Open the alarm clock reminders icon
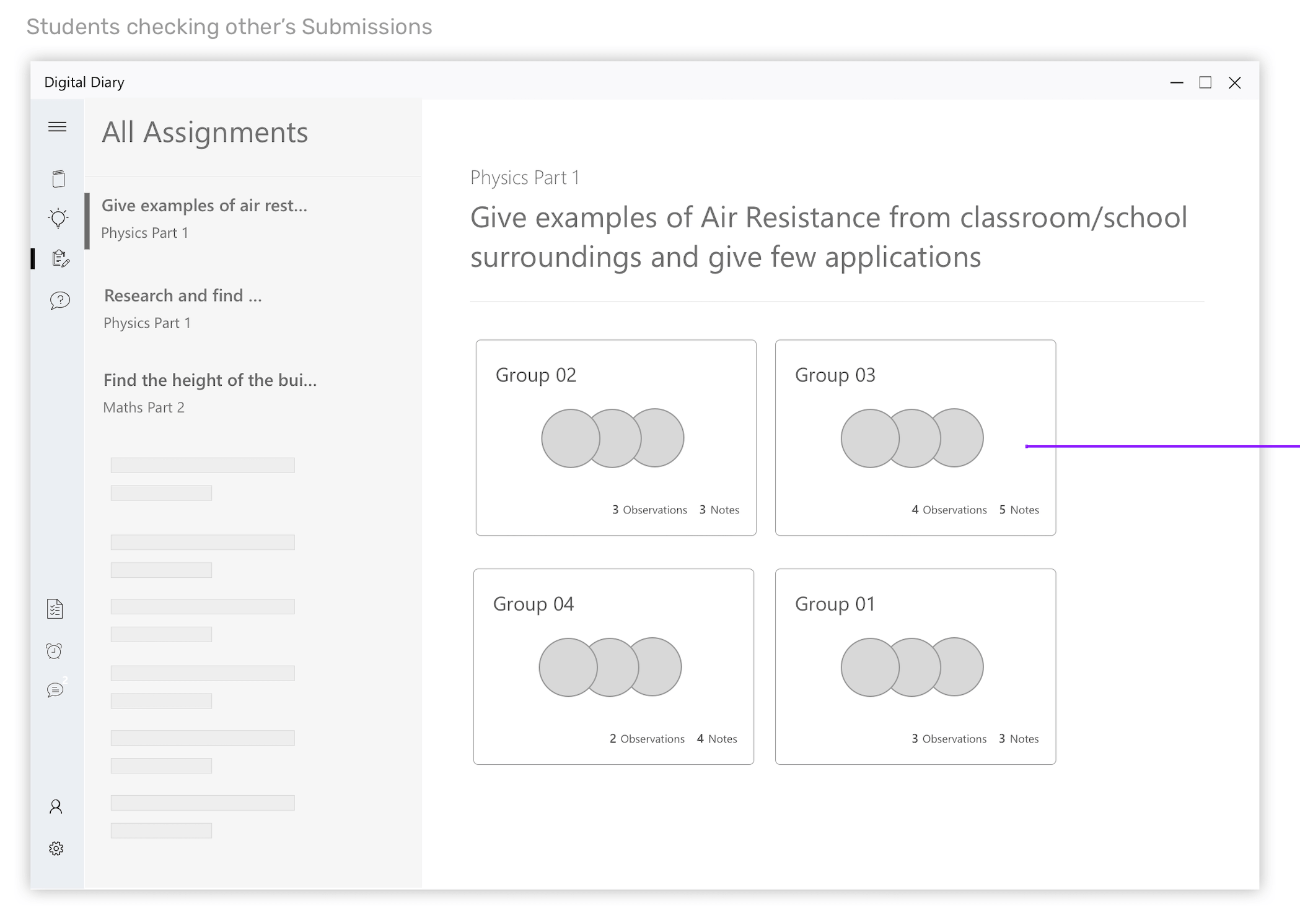Screen dimensions: 1300x924 (x=55, y=651)
